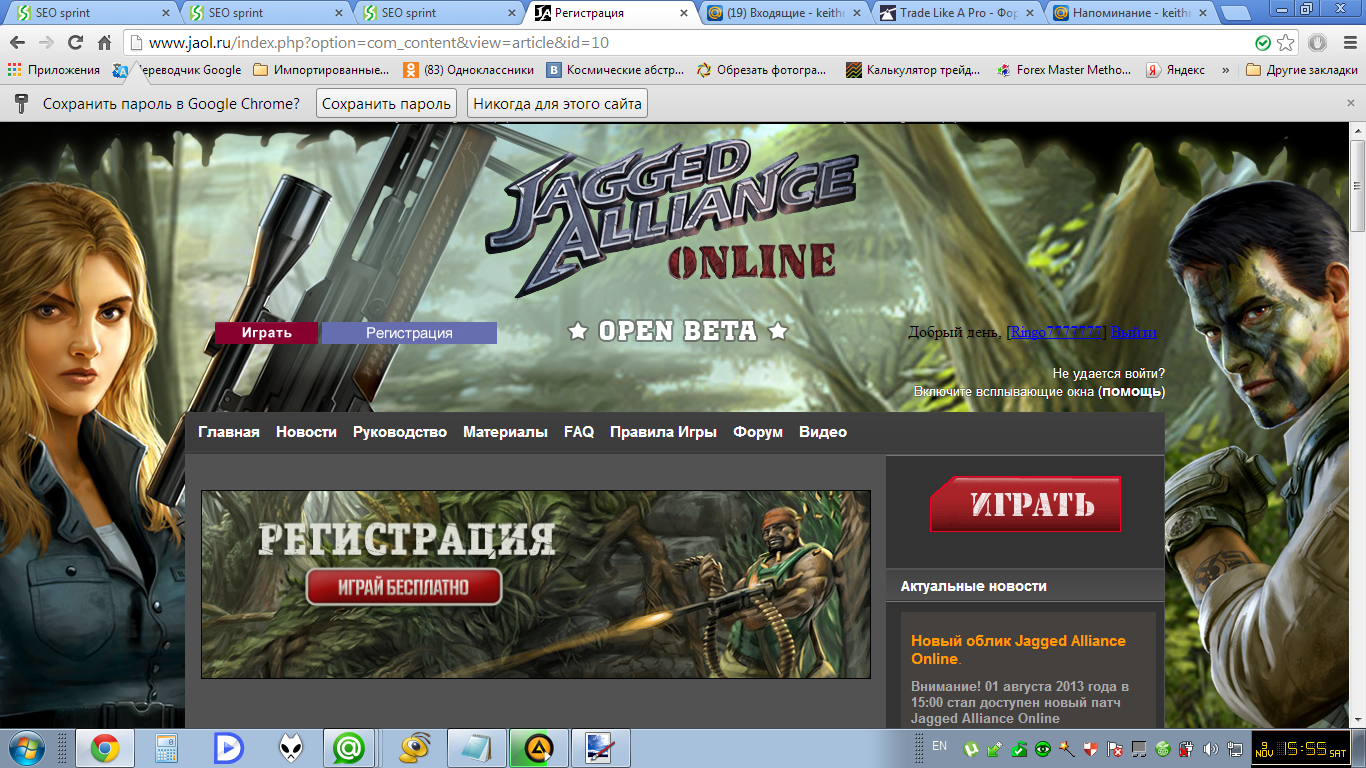Open the power plug tray icon
Screen dimensions: 1366x768
[1187, 748]
